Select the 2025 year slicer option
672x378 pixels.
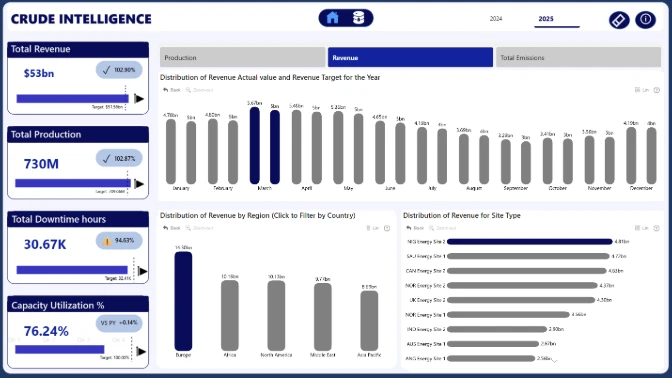(546, 19)
